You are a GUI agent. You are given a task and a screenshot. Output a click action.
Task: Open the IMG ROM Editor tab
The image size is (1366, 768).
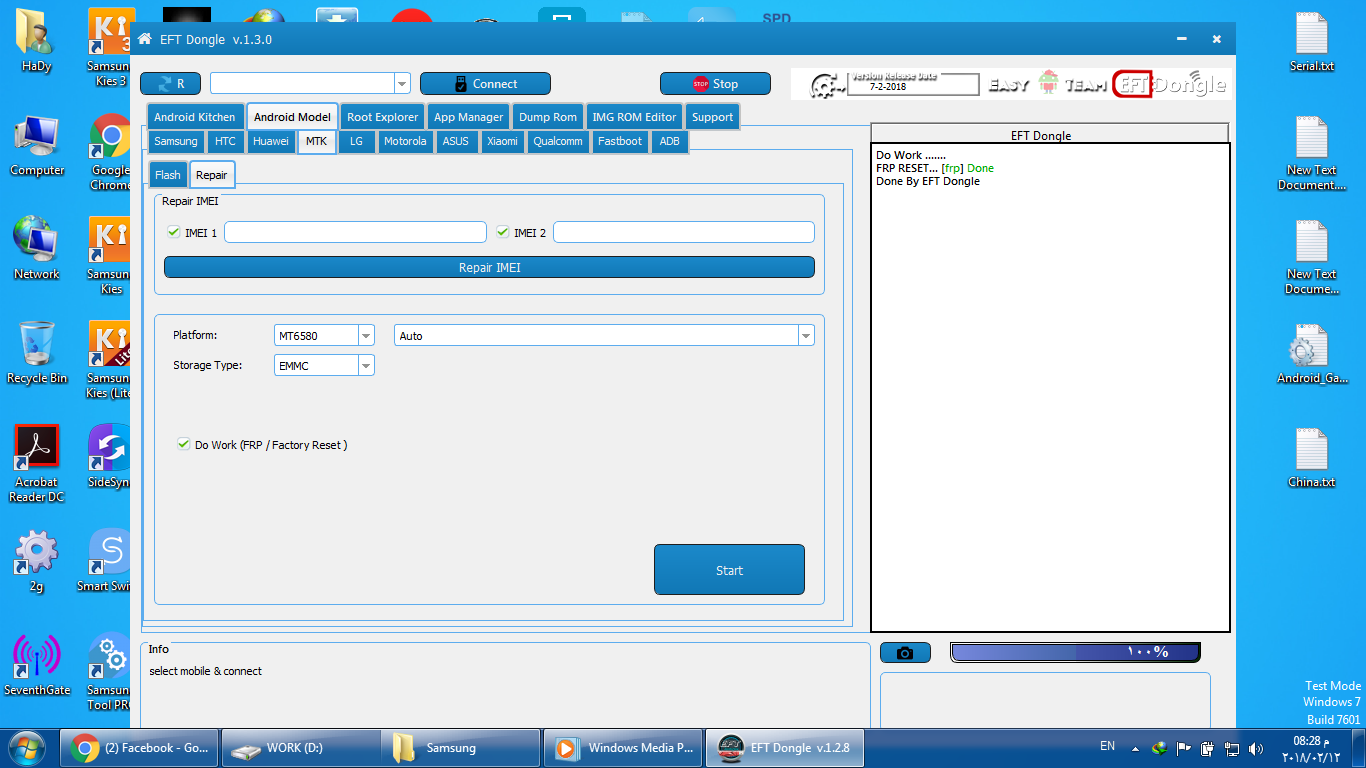pyautogui.click(x=634, y=117)
